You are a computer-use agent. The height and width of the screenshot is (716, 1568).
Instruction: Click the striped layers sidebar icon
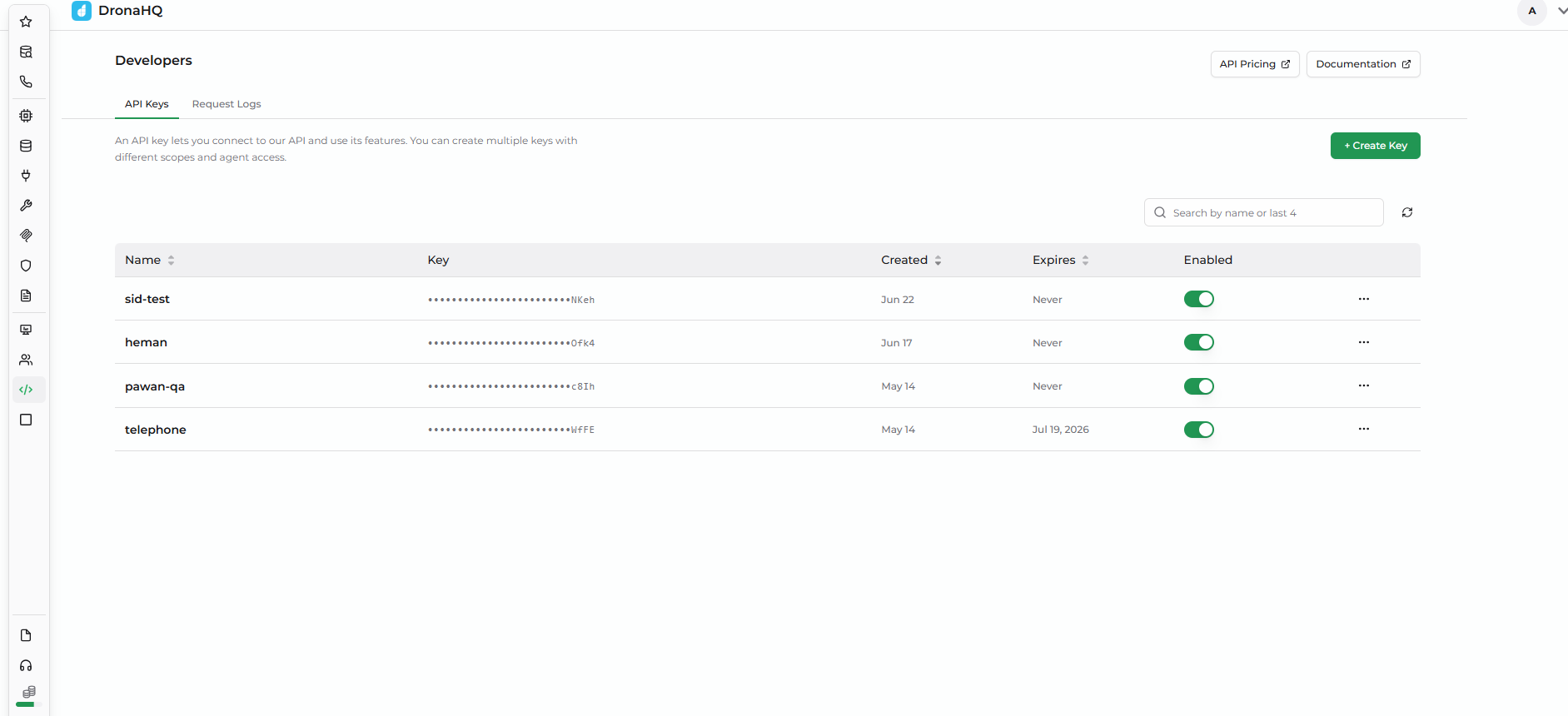pyautogui.click(x=26, y=236)
